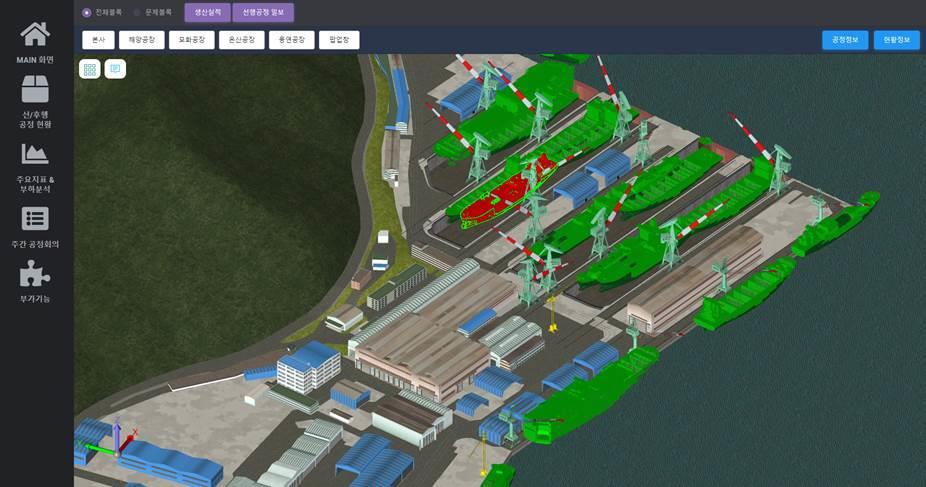Open 주간 공정회의 list icon
The height and width of the screenshot is (487, 926).
tap(35, 218)
